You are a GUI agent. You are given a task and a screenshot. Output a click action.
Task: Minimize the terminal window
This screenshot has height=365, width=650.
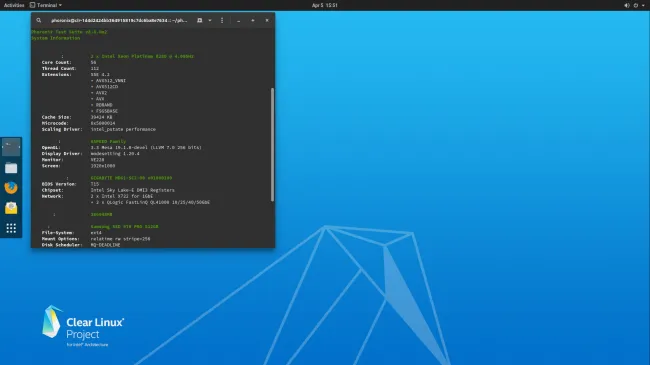[238, 20]
